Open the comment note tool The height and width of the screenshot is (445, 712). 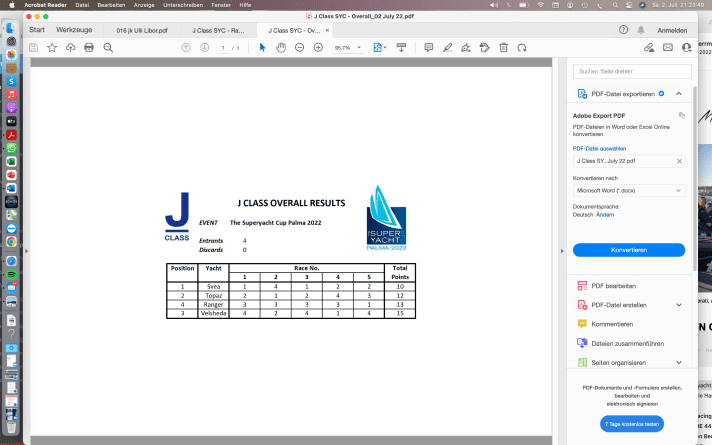(x=429, y=47)
